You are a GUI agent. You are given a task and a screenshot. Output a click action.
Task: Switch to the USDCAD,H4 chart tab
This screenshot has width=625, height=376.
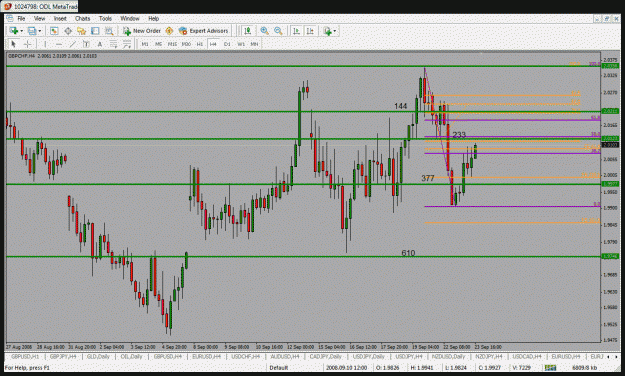tap(527, 356)
